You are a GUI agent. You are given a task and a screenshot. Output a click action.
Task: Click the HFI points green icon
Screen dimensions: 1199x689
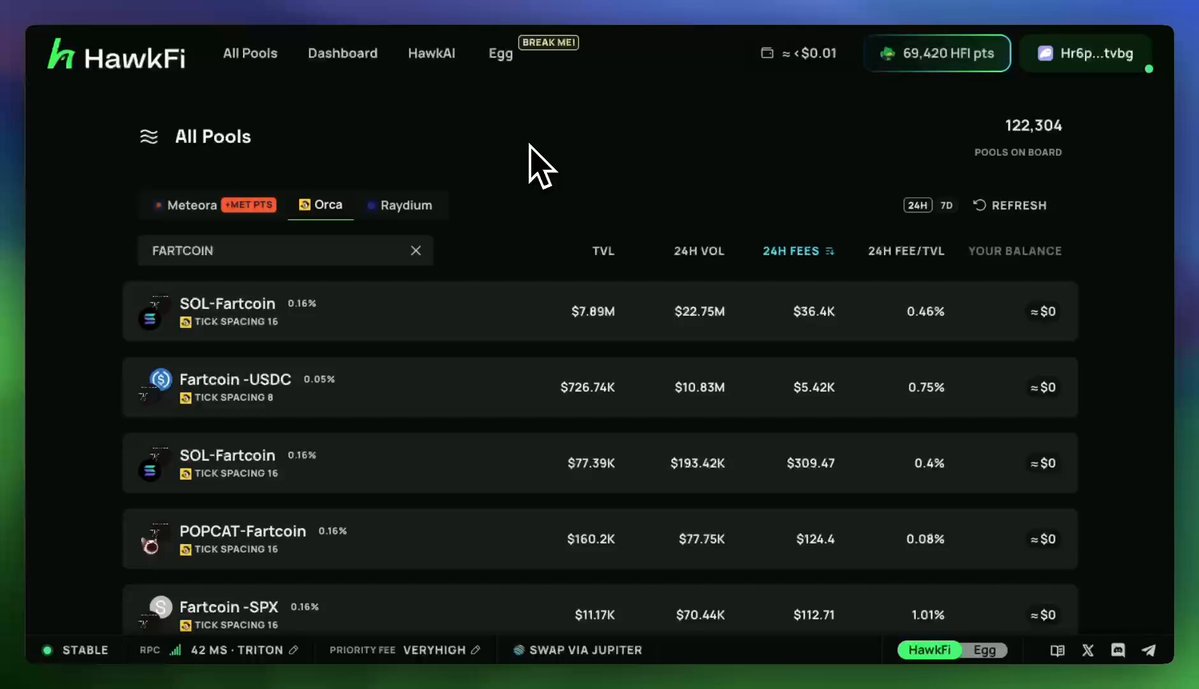click(x=888, y=54)
